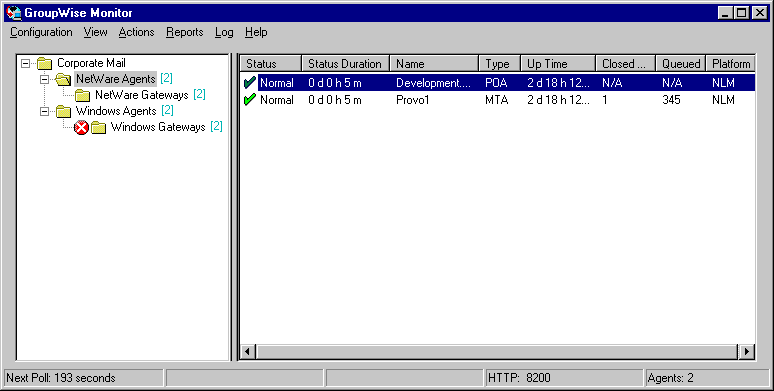Click the Windows Agents folder icon

(x=63, y=111)
